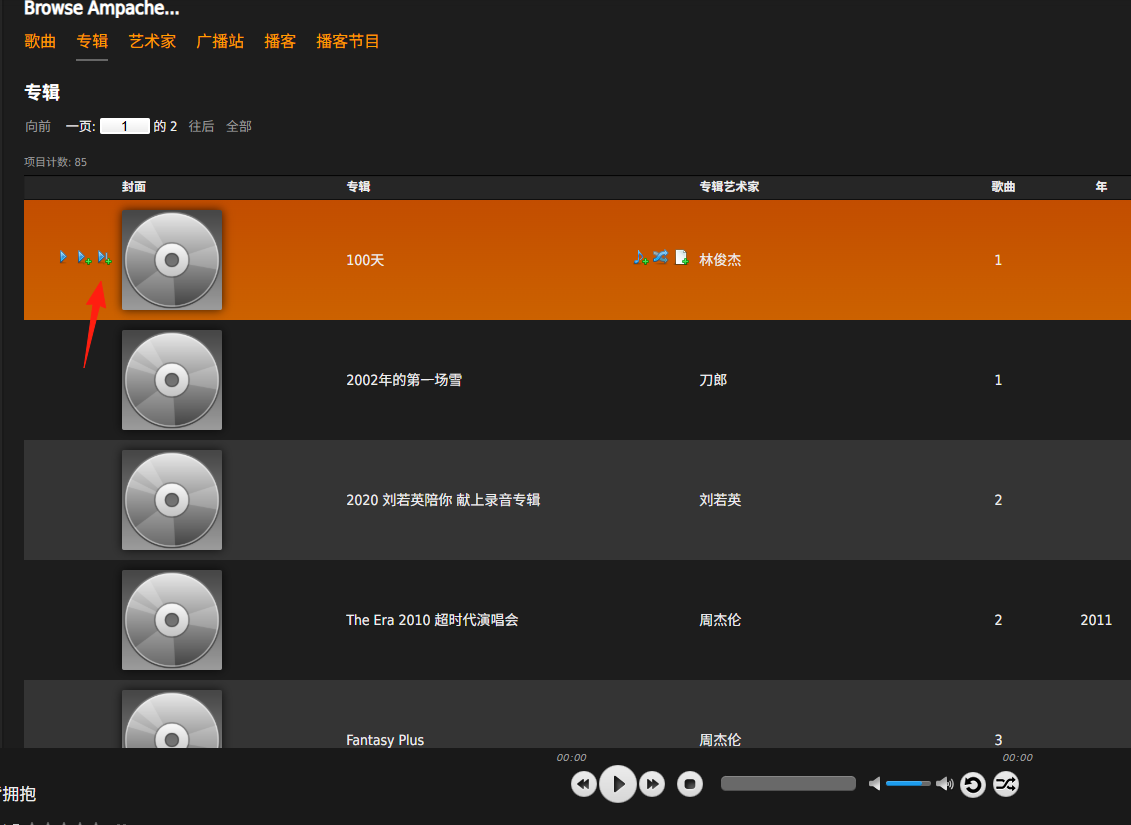Open artist 刀郎
The width and height of the screenshot is (1131, 825).
coord(713,380)
